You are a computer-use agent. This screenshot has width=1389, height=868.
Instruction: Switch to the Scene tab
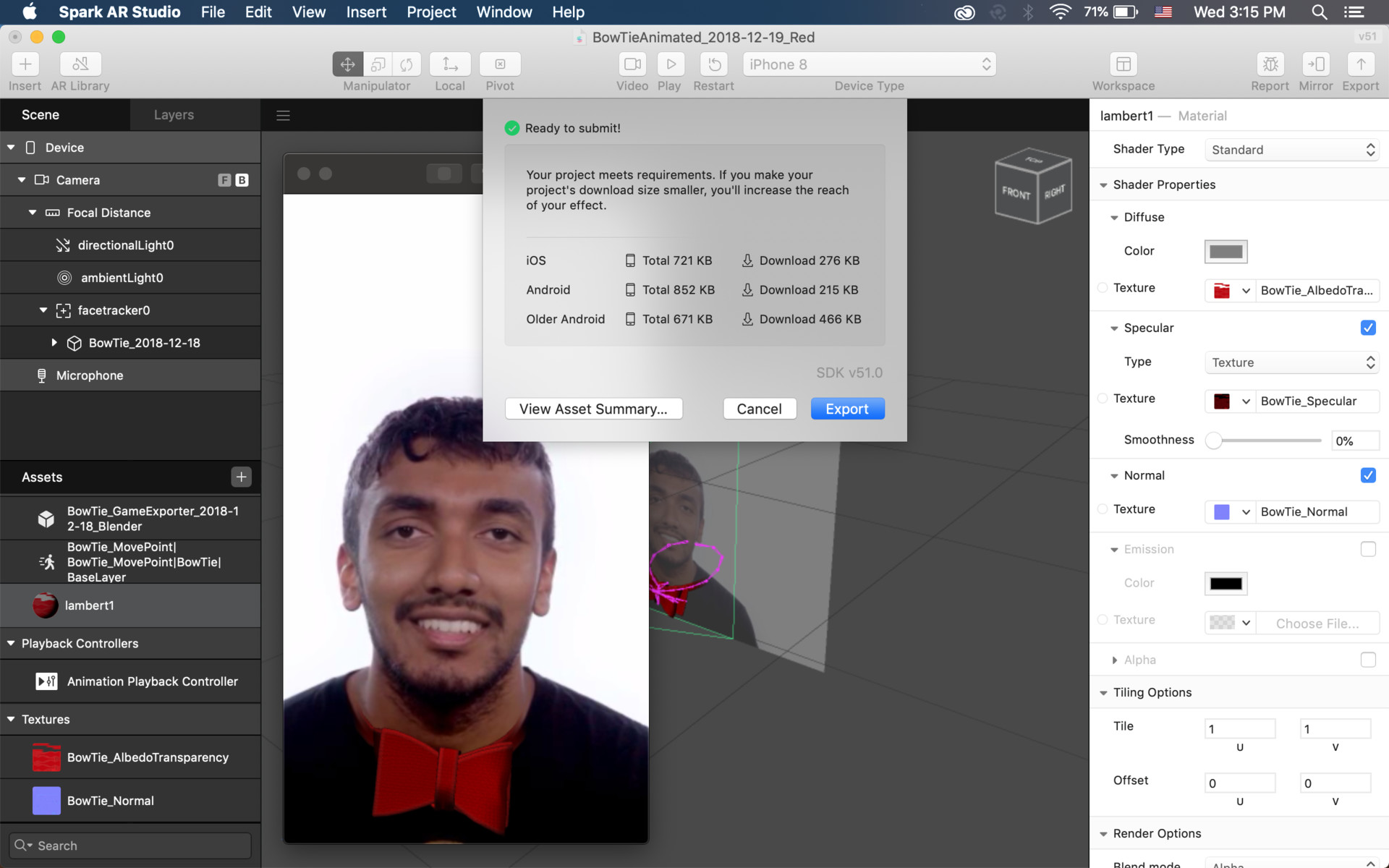point(41,115)
